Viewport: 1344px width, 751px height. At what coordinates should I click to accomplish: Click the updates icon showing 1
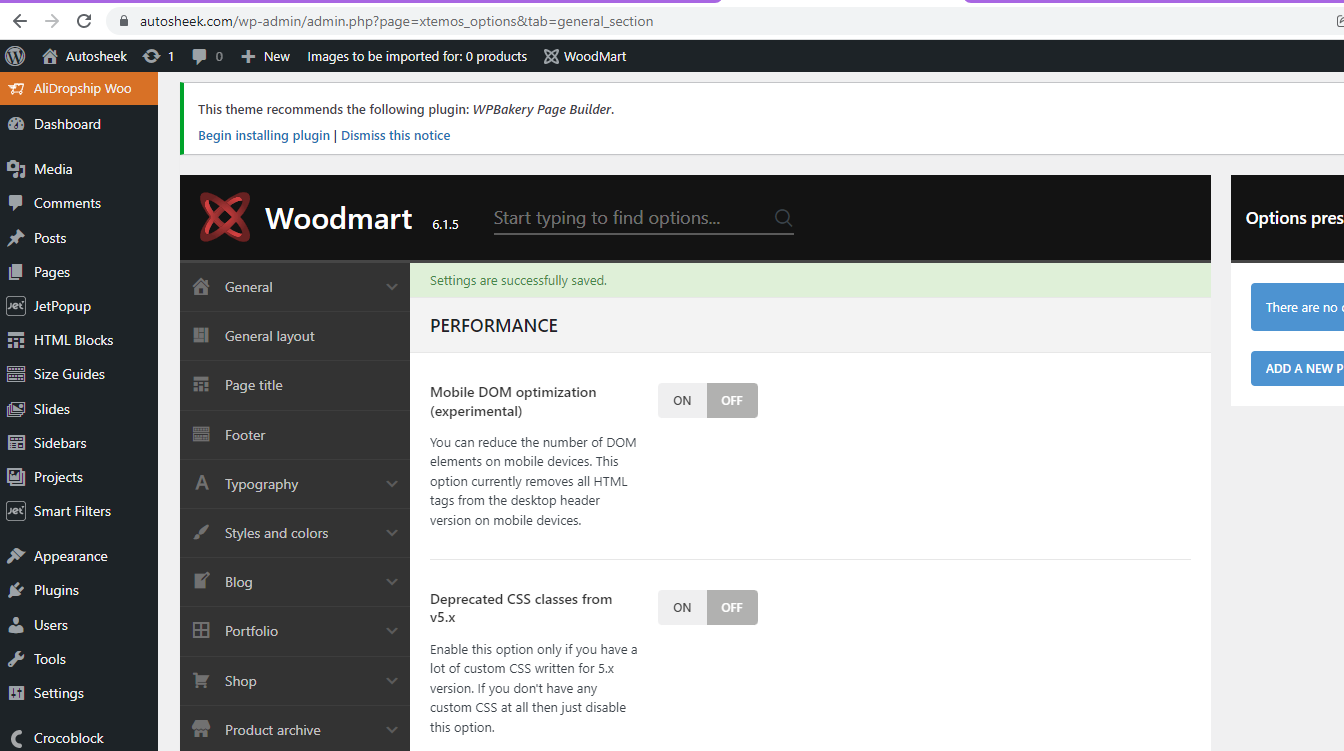tap(159, 56)
